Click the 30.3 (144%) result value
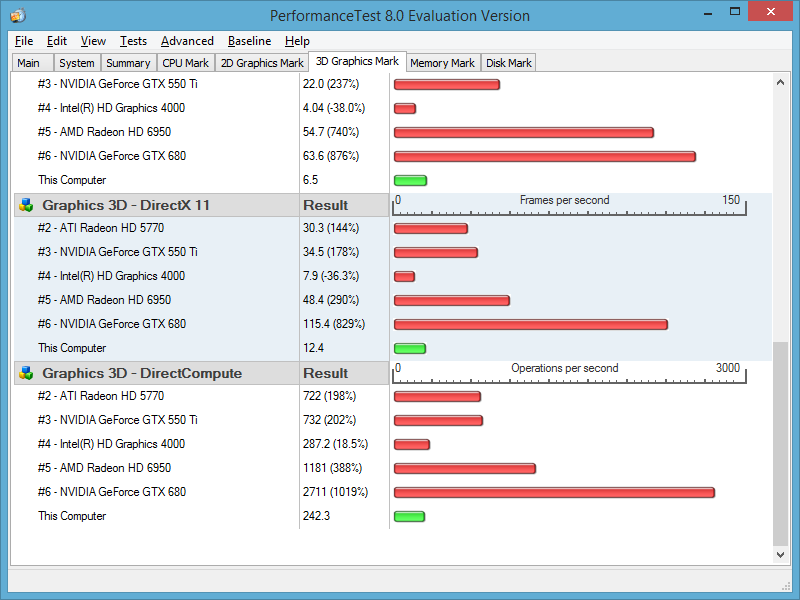This screenshot has width=800, height=600. [331, 228]
